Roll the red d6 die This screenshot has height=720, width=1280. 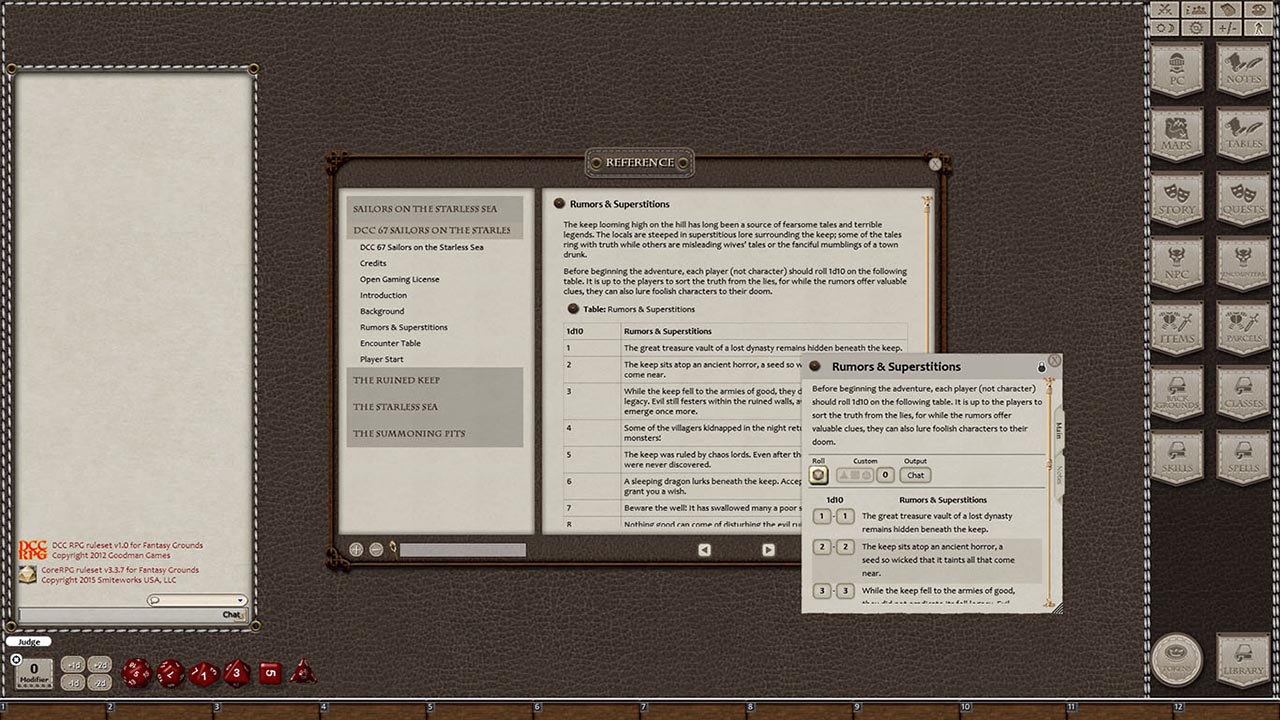coord(270,672)
